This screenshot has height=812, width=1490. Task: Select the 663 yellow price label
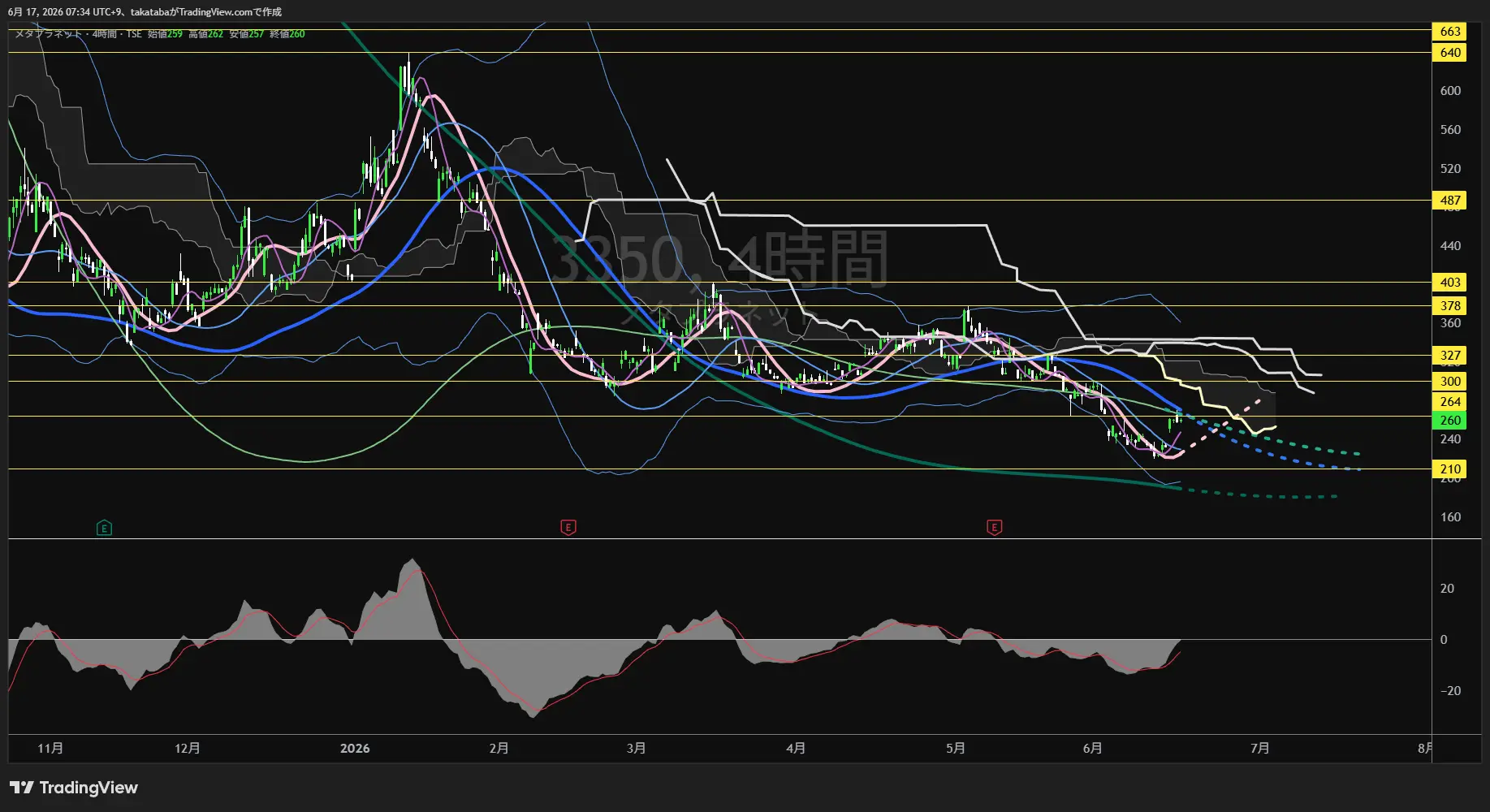[x=1449, y=32]
